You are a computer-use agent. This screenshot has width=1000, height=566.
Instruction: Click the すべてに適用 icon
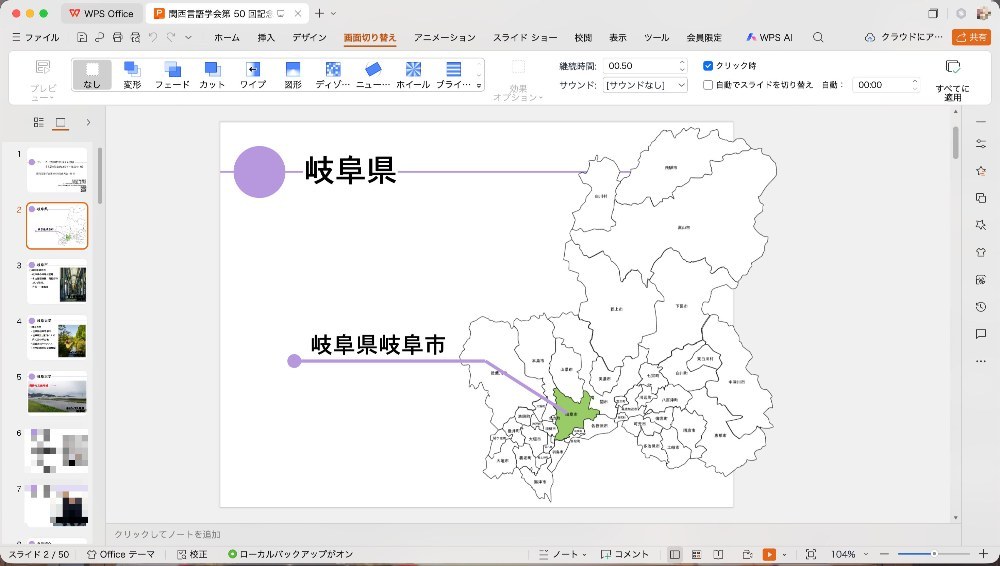pos(953,66)
